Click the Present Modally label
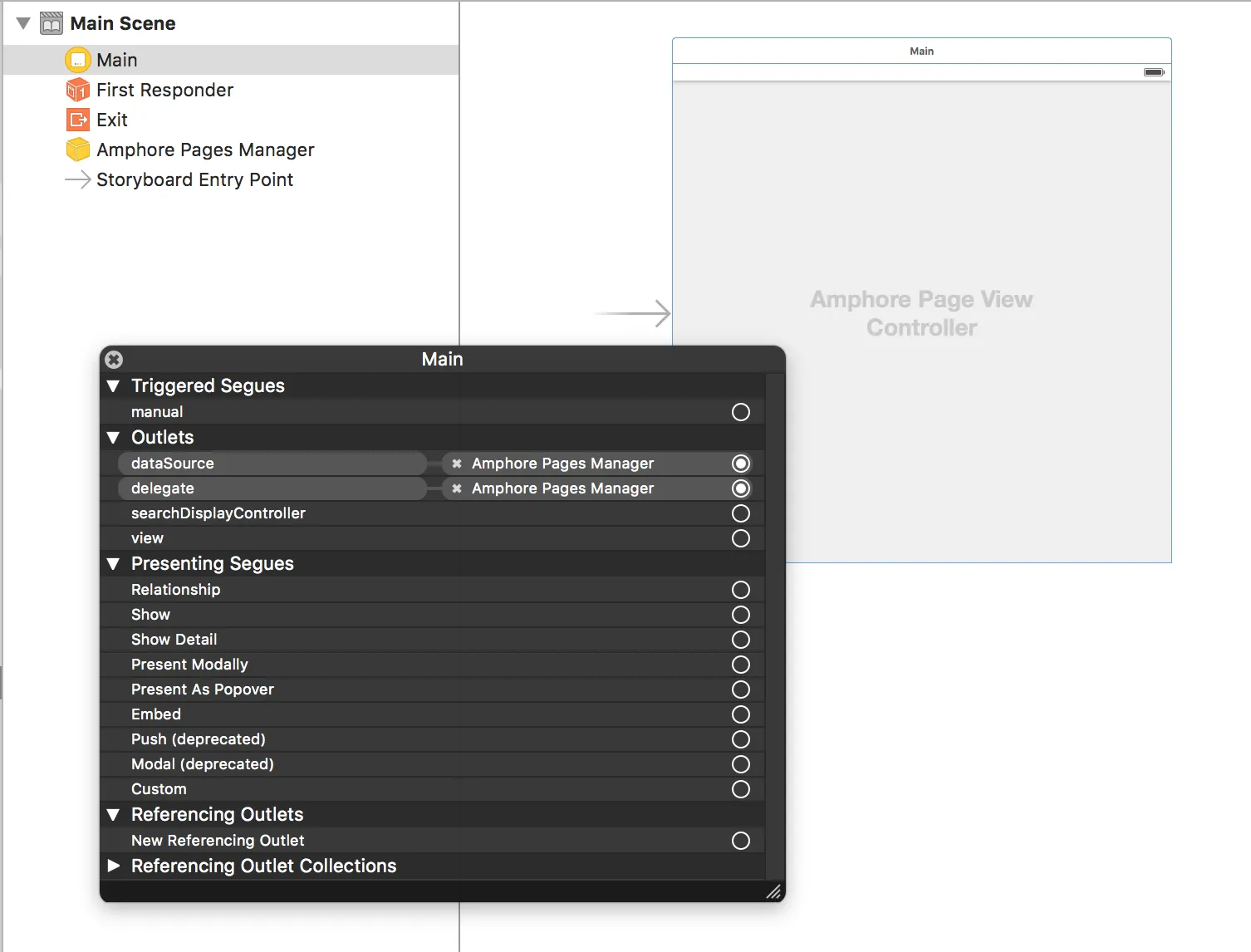The image size is (1251, 952). point(189,665)
